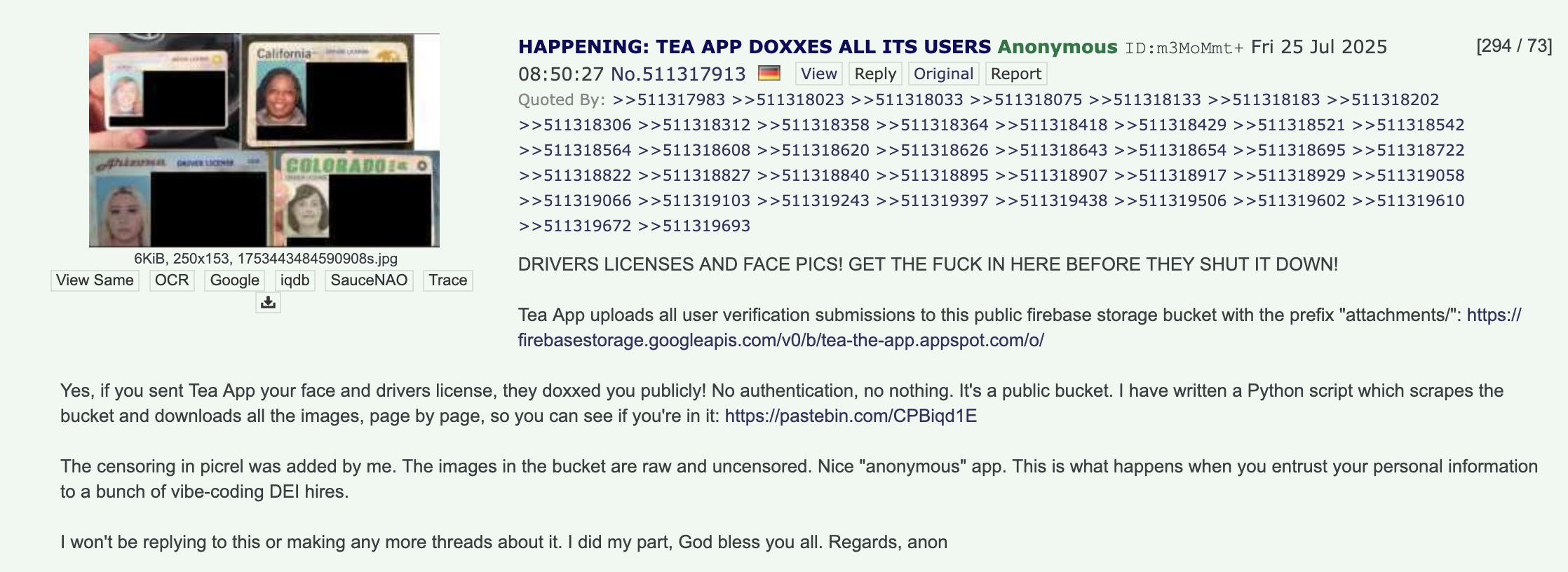Follow quote link >>511318542

[1408, 125]
